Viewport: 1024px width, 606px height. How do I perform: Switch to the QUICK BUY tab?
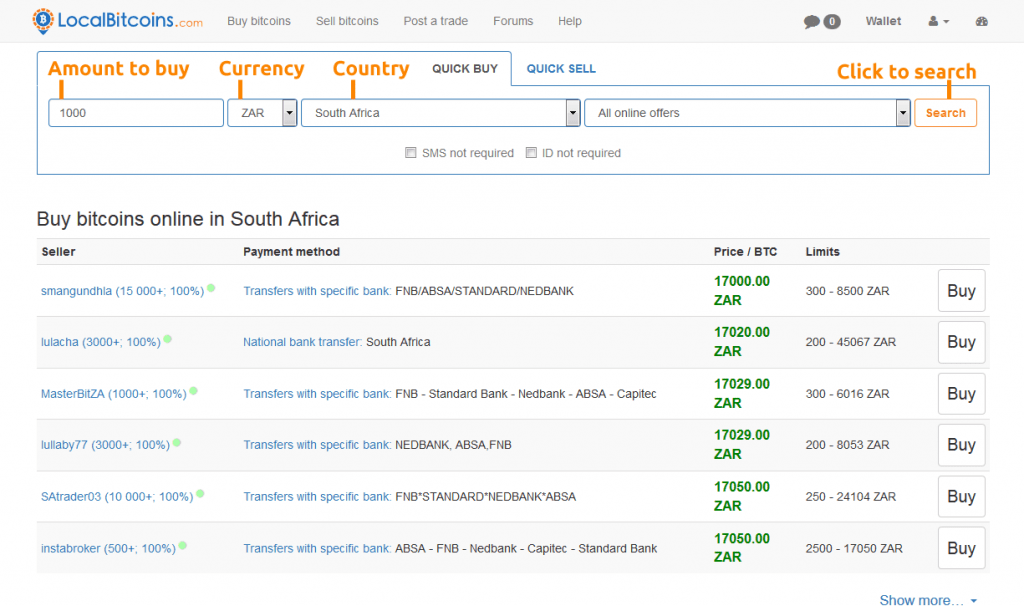click(x=465, y=69)
